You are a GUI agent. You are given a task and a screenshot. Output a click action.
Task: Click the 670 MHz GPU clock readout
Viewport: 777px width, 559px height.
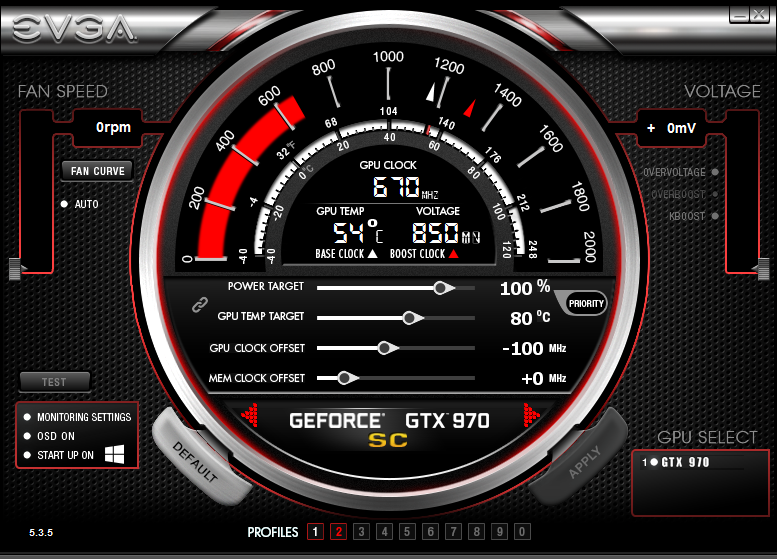tap(405, 187)
